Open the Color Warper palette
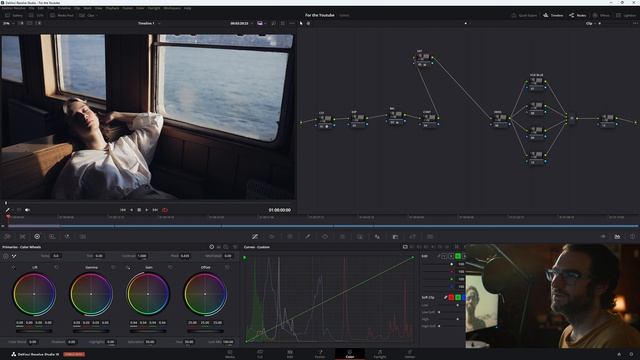Screen dimensions: 640x360 pos(272,236)
